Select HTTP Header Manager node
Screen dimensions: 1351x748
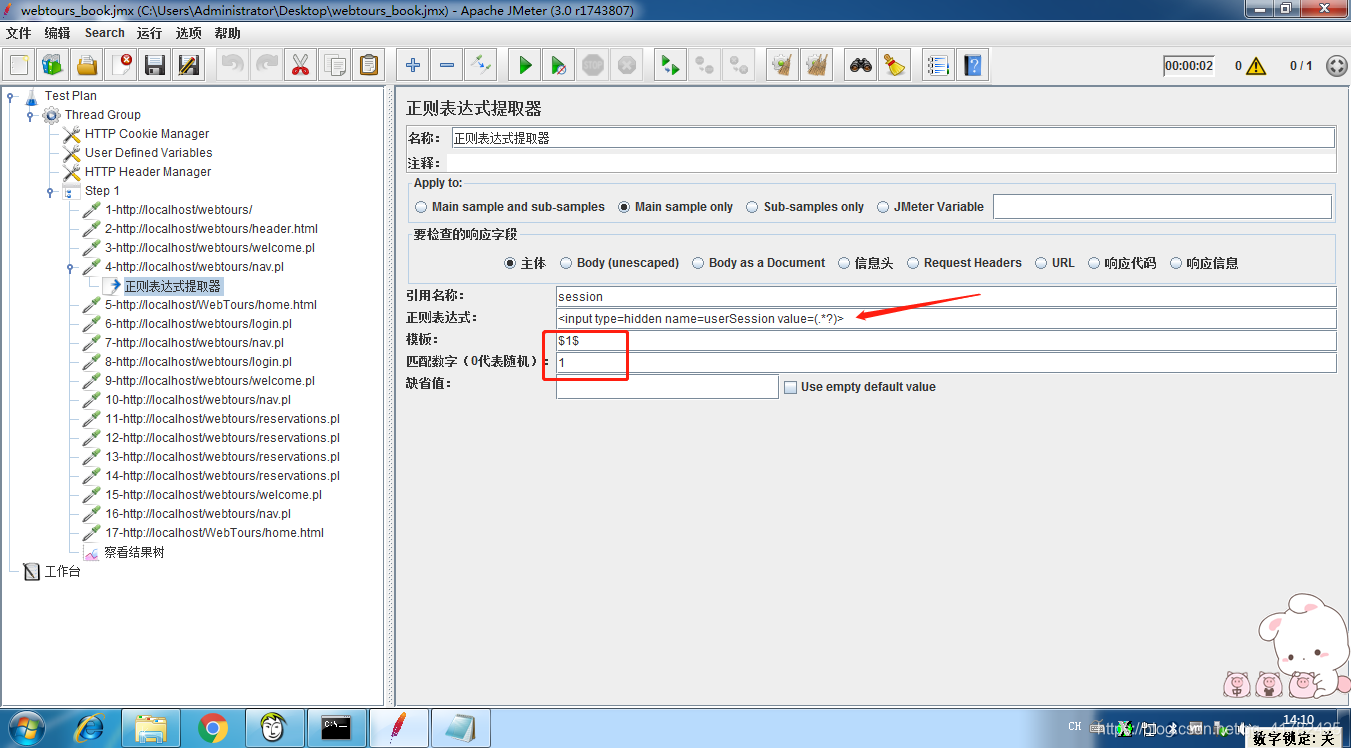148,172
